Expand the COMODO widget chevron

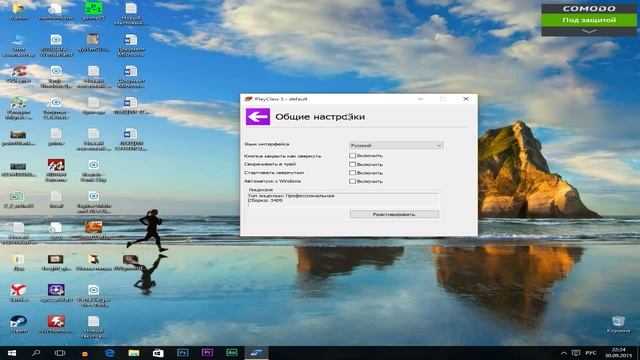pyautogui.click(x=589, y=31)
